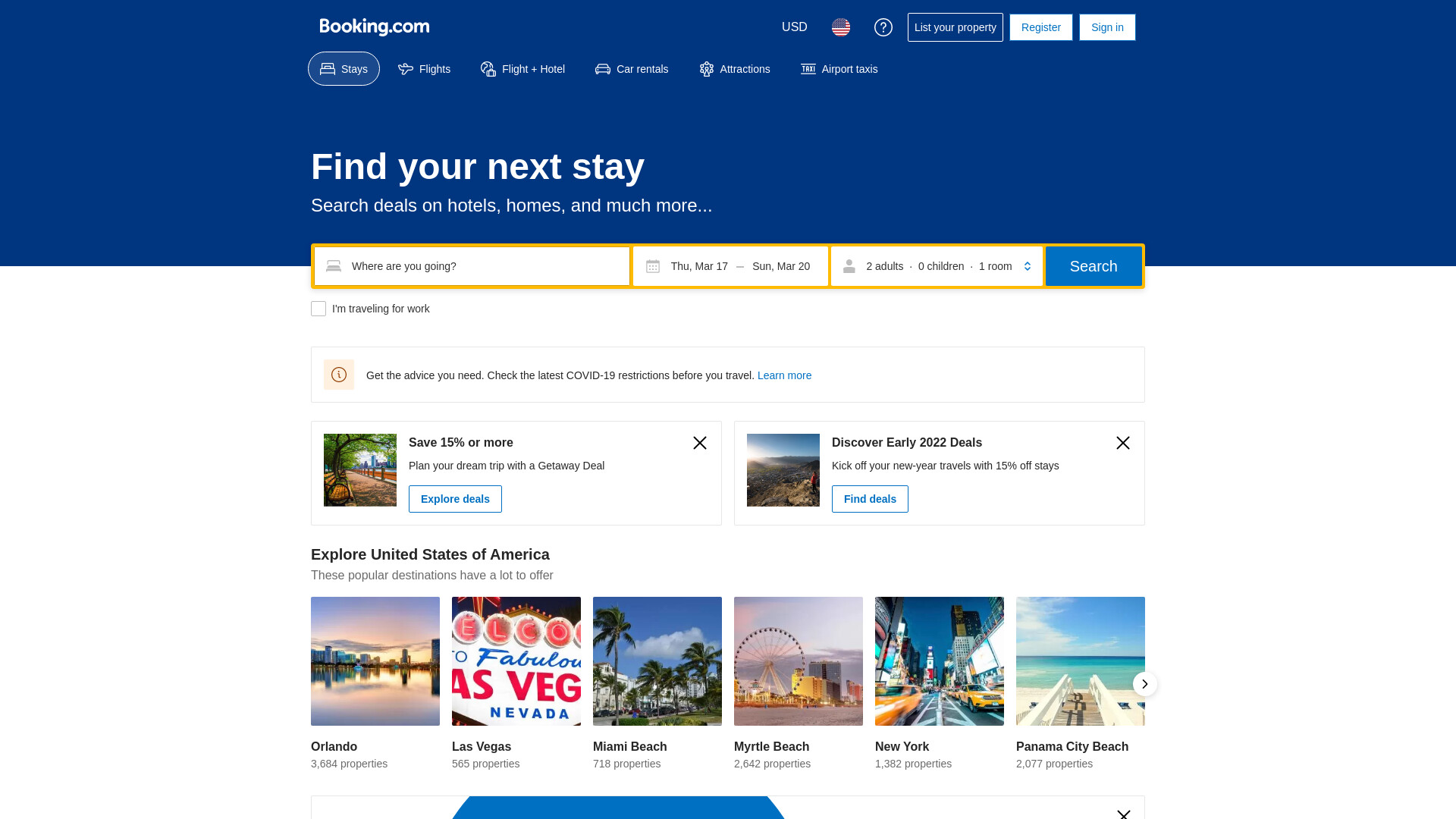Click the COVID-19 info icon
The height and width of the screenshot is (819, 1456).
339,375
